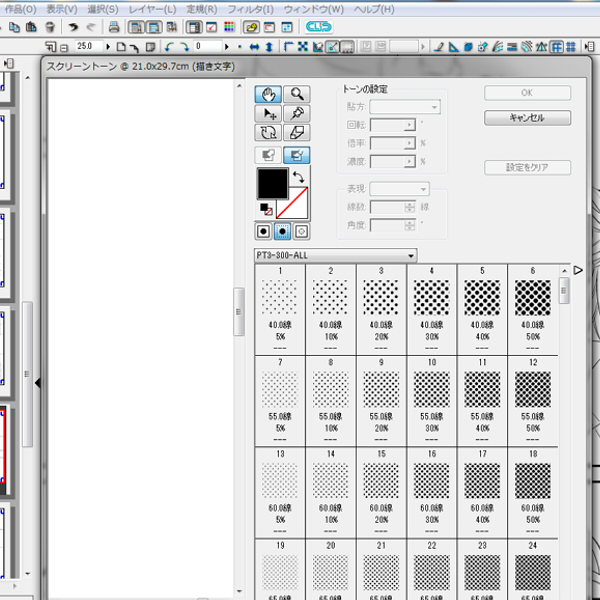Select the hand (pan) tool

(268, 94)
